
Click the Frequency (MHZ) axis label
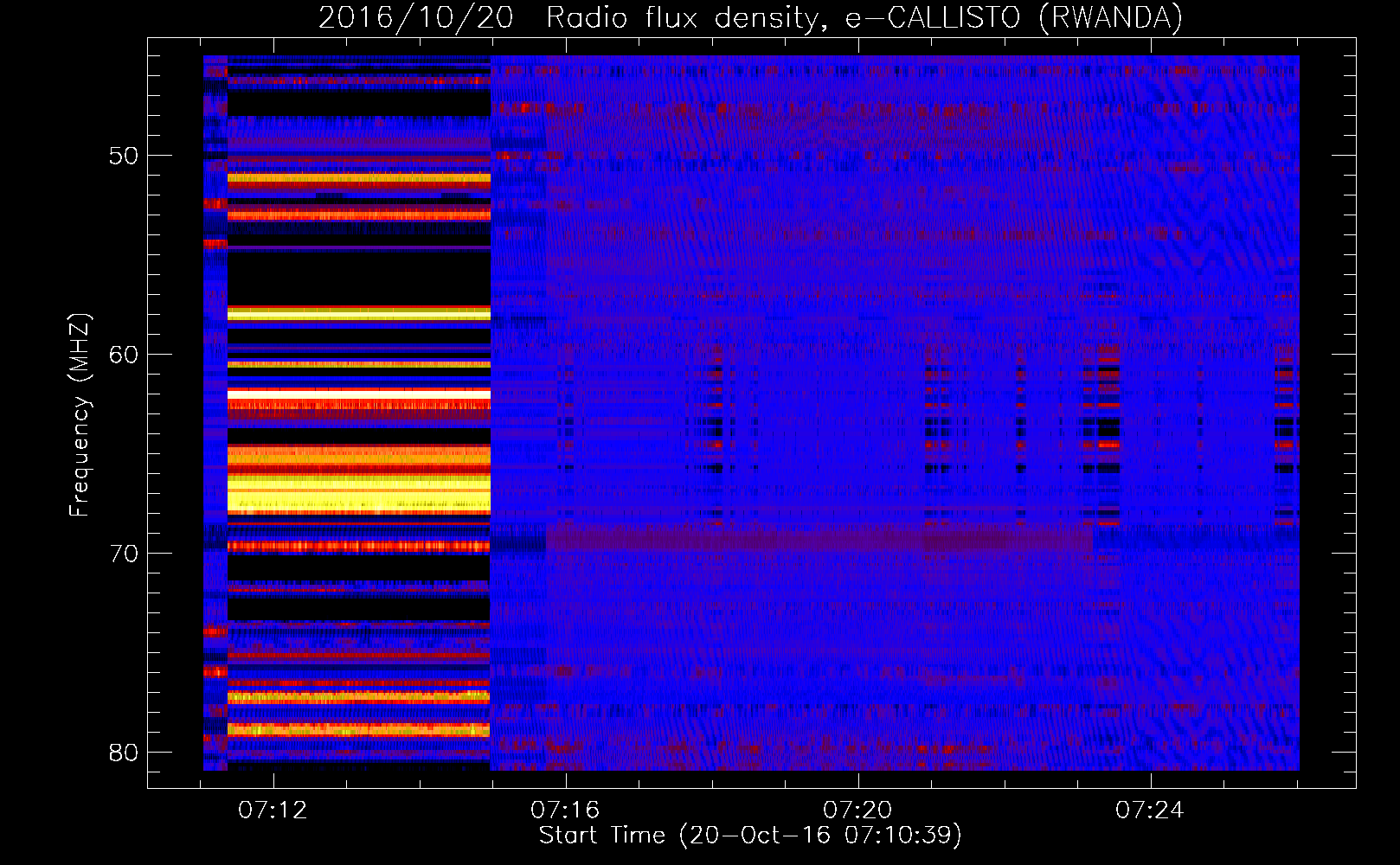[79, 415]
